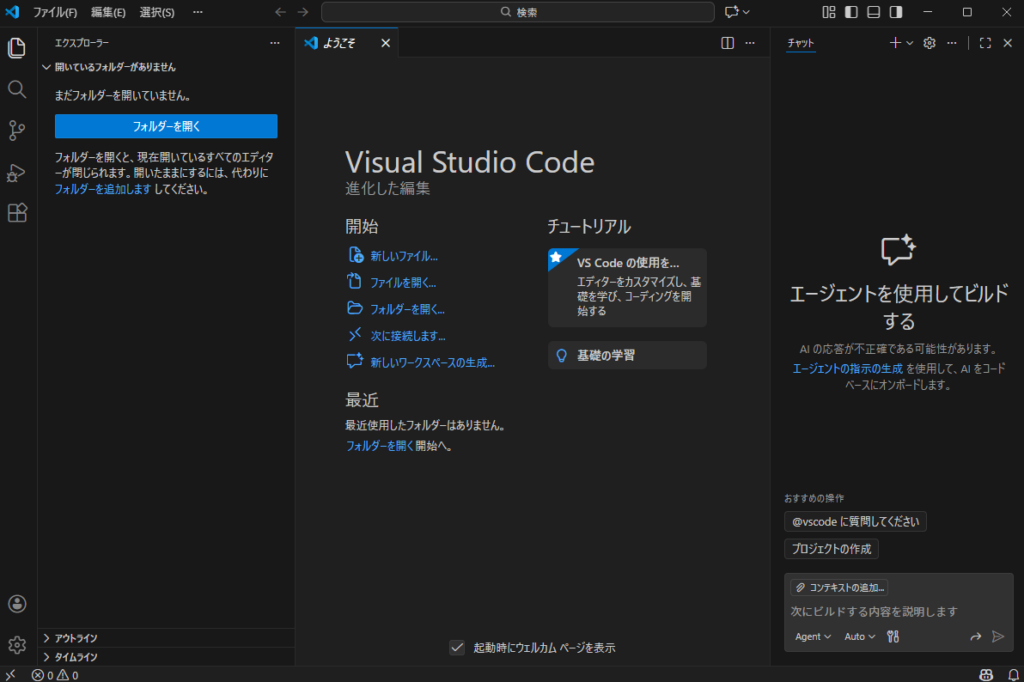The height and width of the screenshot is (682, 1024).
Task: Uncheck 起動時にウェルカム ページを表示 checkbox
Action: click(x=457, y=647)
